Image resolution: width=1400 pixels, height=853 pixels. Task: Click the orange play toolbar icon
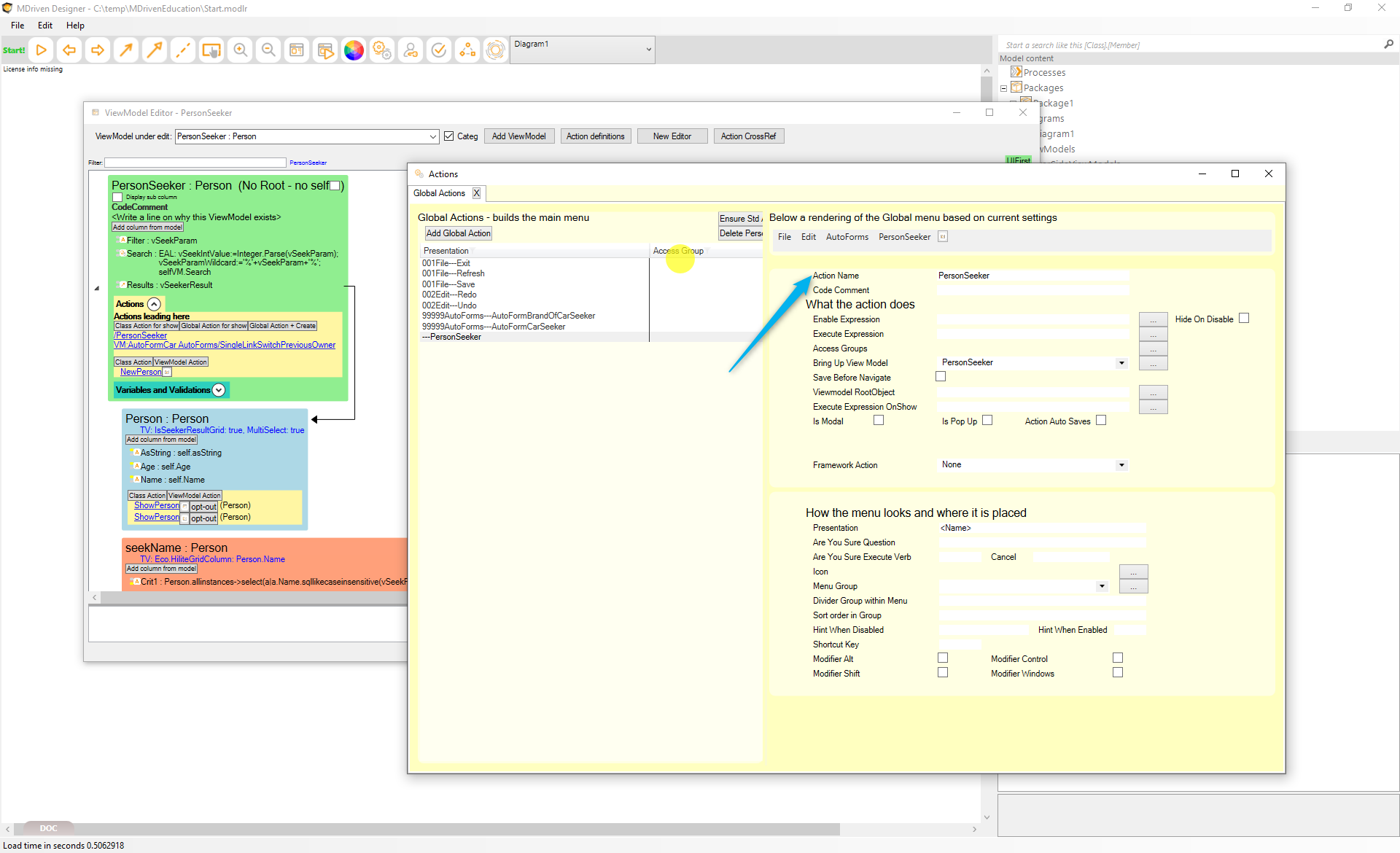tap(42, 50)
